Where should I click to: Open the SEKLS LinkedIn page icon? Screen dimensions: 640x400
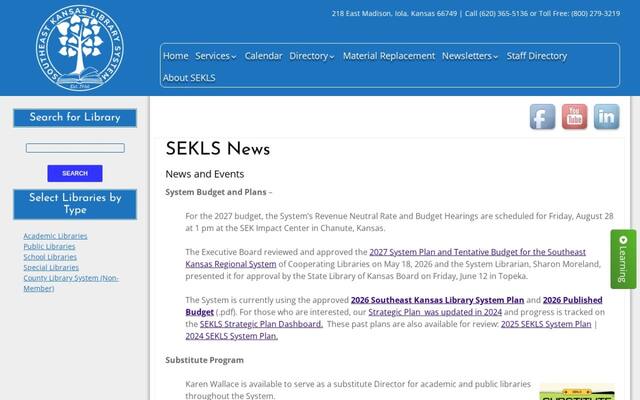pos(607,117)
